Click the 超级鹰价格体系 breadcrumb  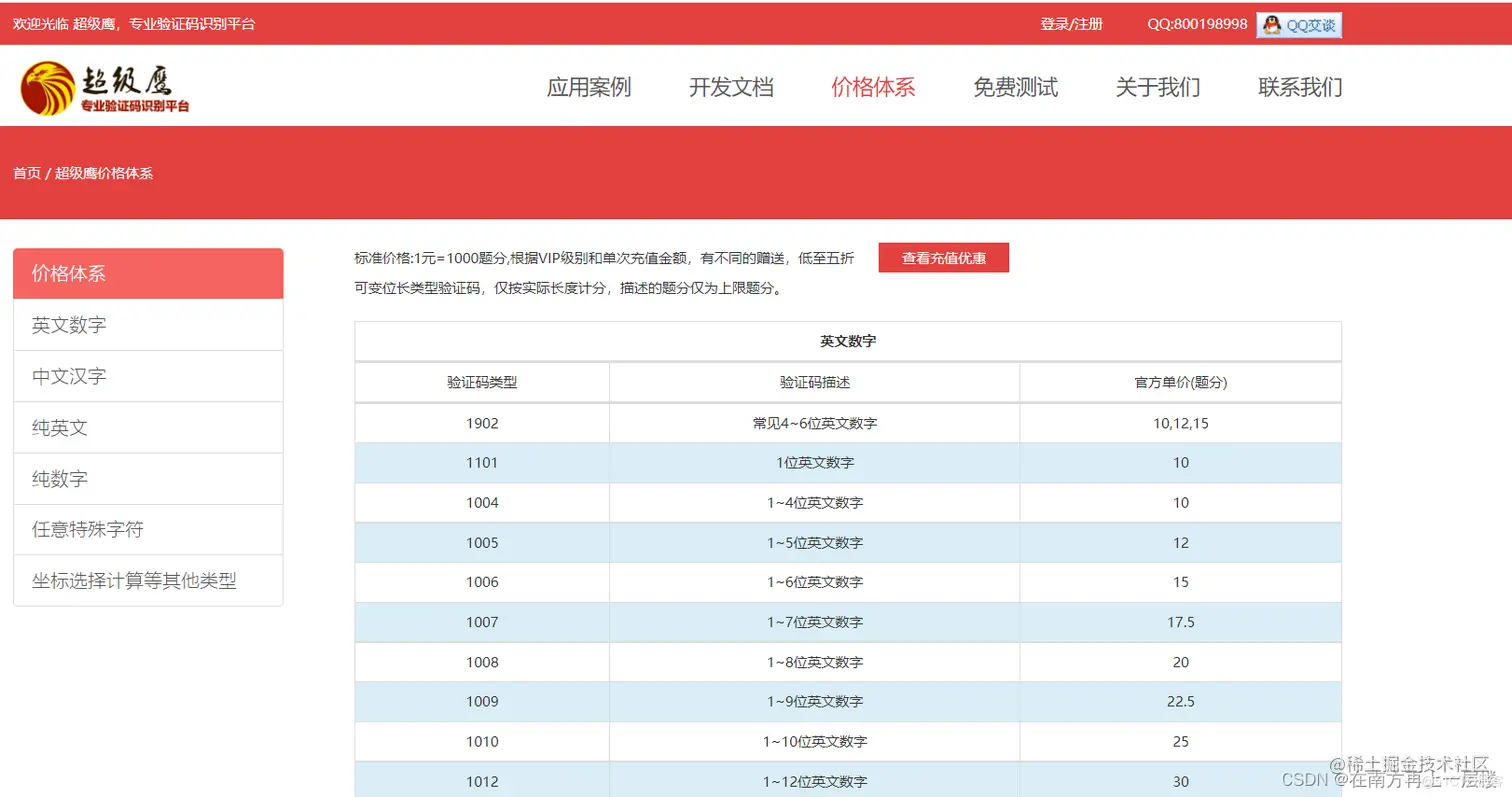(x=104, y=173)
